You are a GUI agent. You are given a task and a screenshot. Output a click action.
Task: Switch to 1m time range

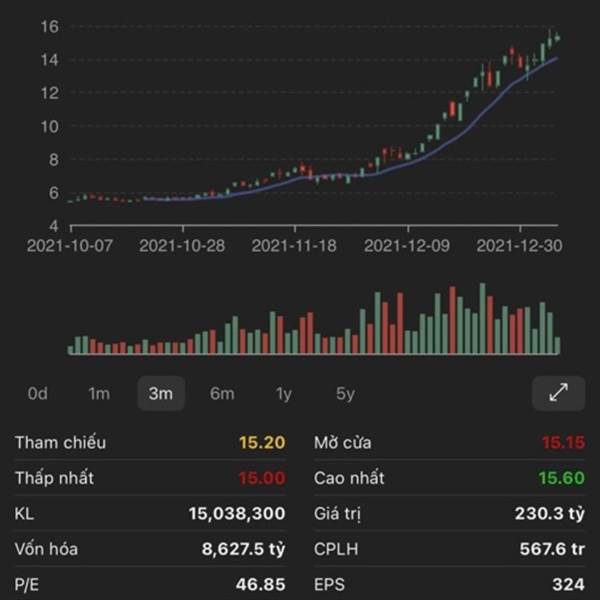pos(99,393)
